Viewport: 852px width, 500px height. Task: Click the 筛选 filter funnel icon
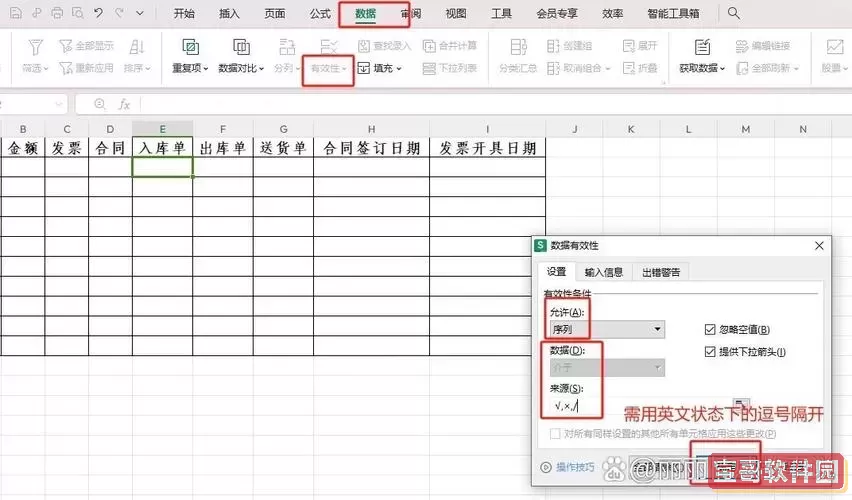click(36, 48)
